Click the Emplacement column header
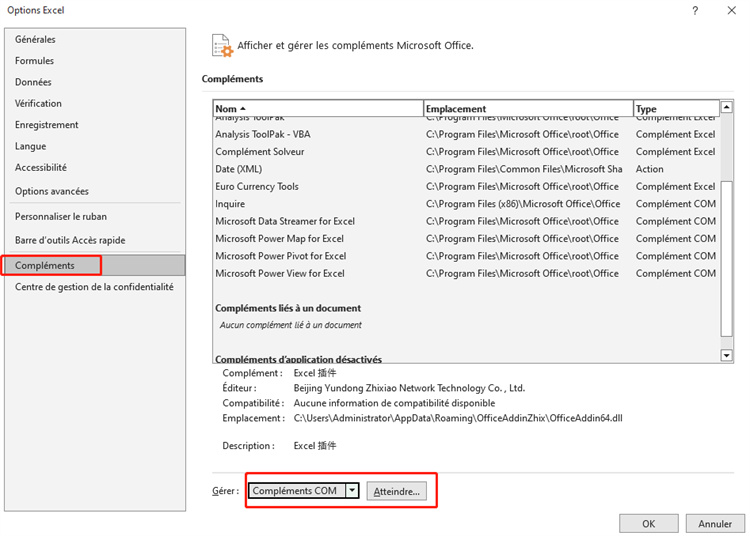Screen dimensions: 750x536 click(x=529, y=109)
